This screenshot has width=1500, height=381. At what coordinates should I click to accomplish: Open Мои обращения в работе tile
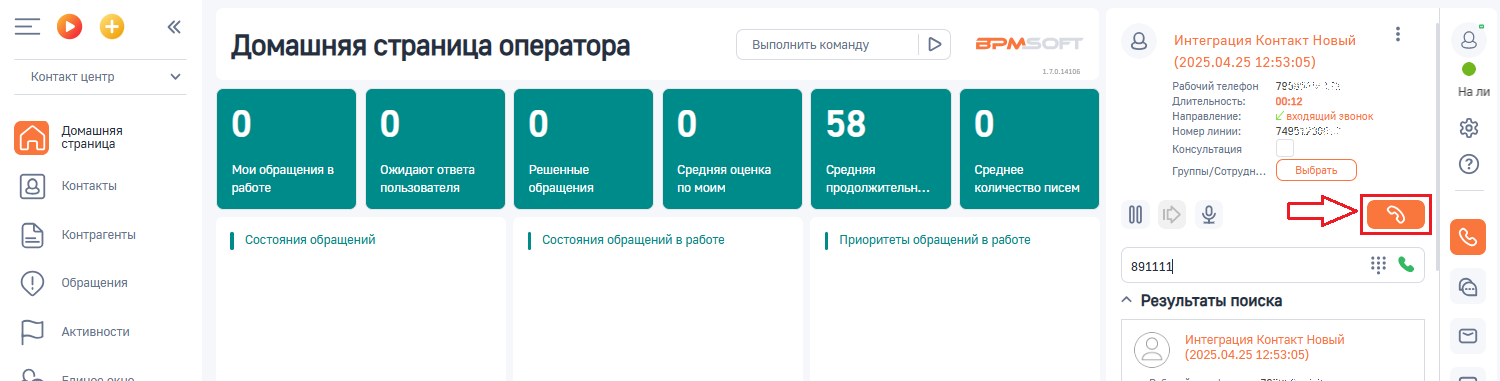tap(285, 149)
